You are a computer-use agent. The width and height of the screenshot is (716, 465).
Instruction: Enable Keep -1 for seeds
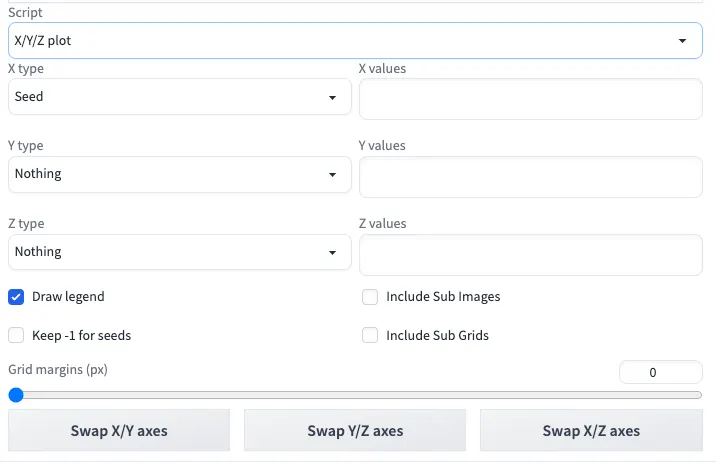[x=16, y=336]
